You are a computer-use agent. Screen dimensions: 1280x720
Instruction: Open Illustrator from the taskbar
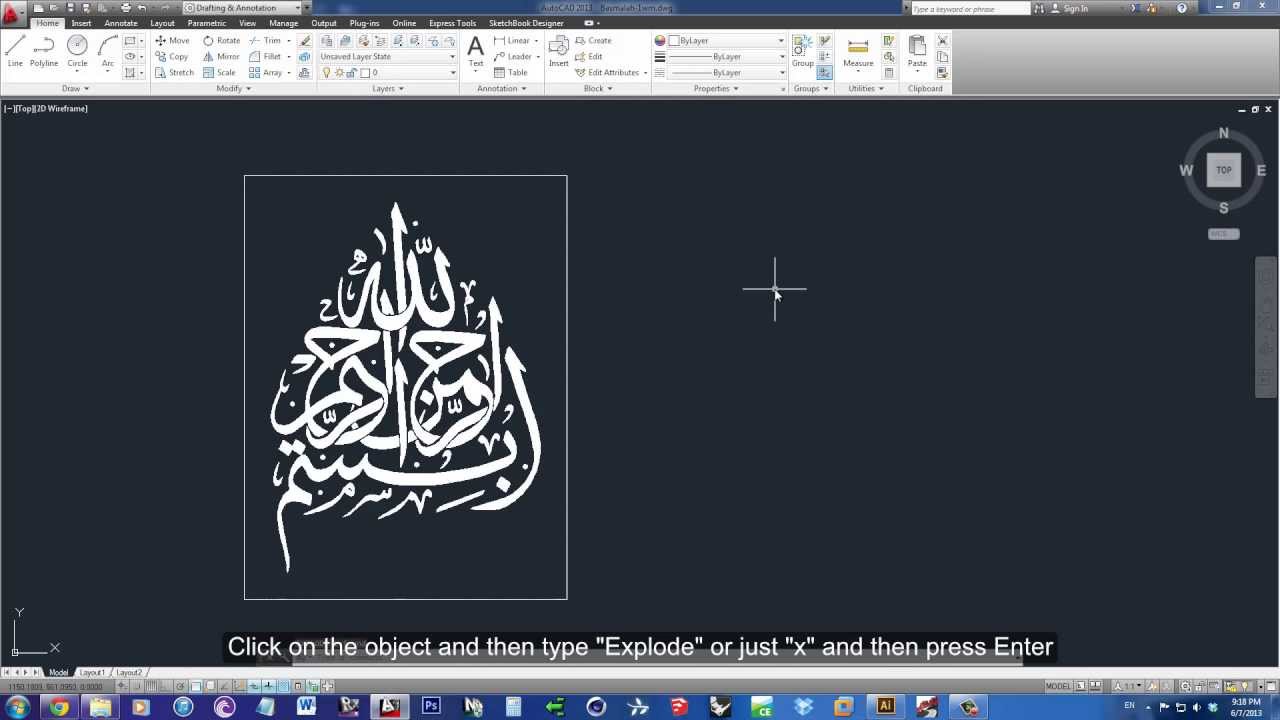(x=885, y=707)
